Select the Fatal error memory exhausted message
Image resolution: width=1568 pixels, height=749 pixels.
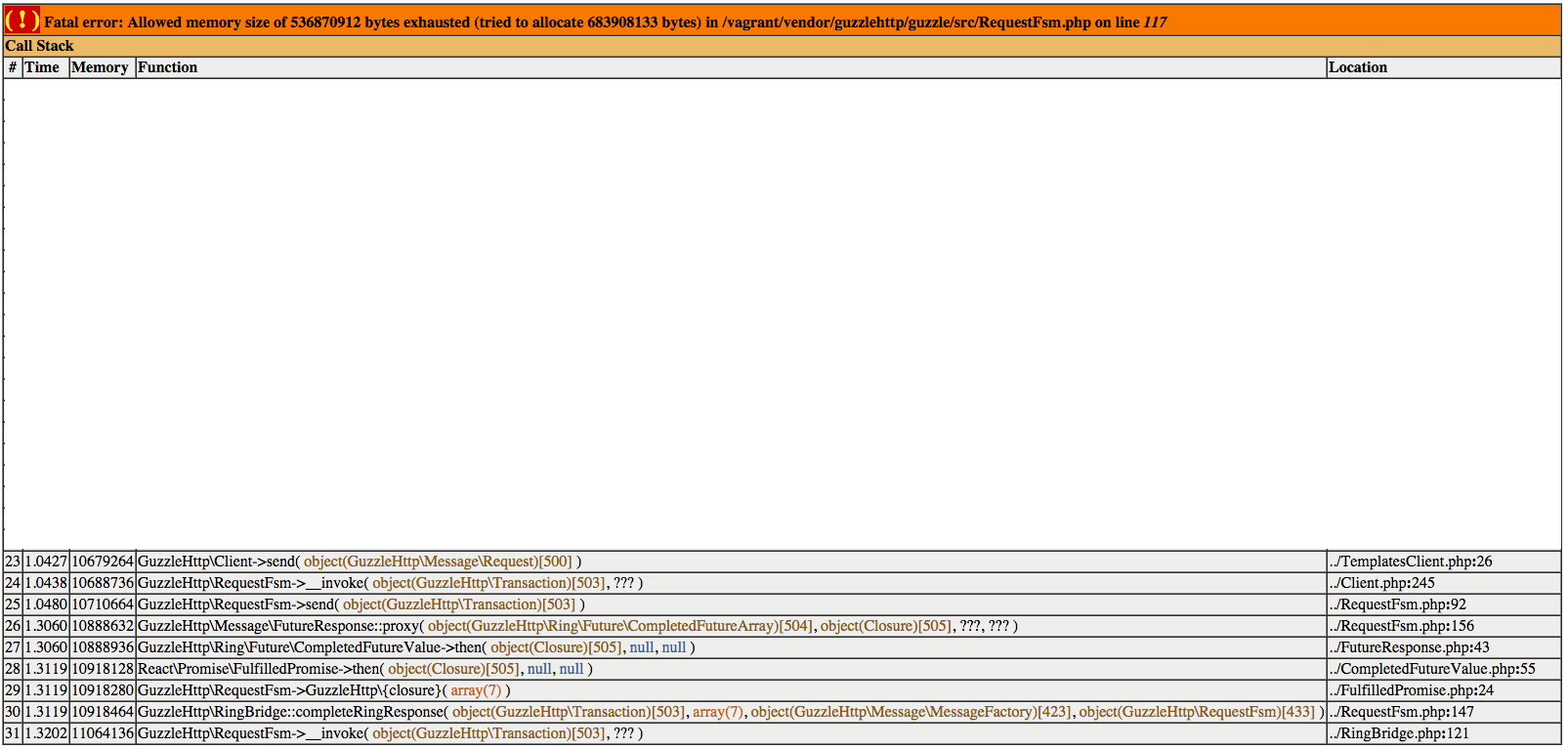pos(606,21)
